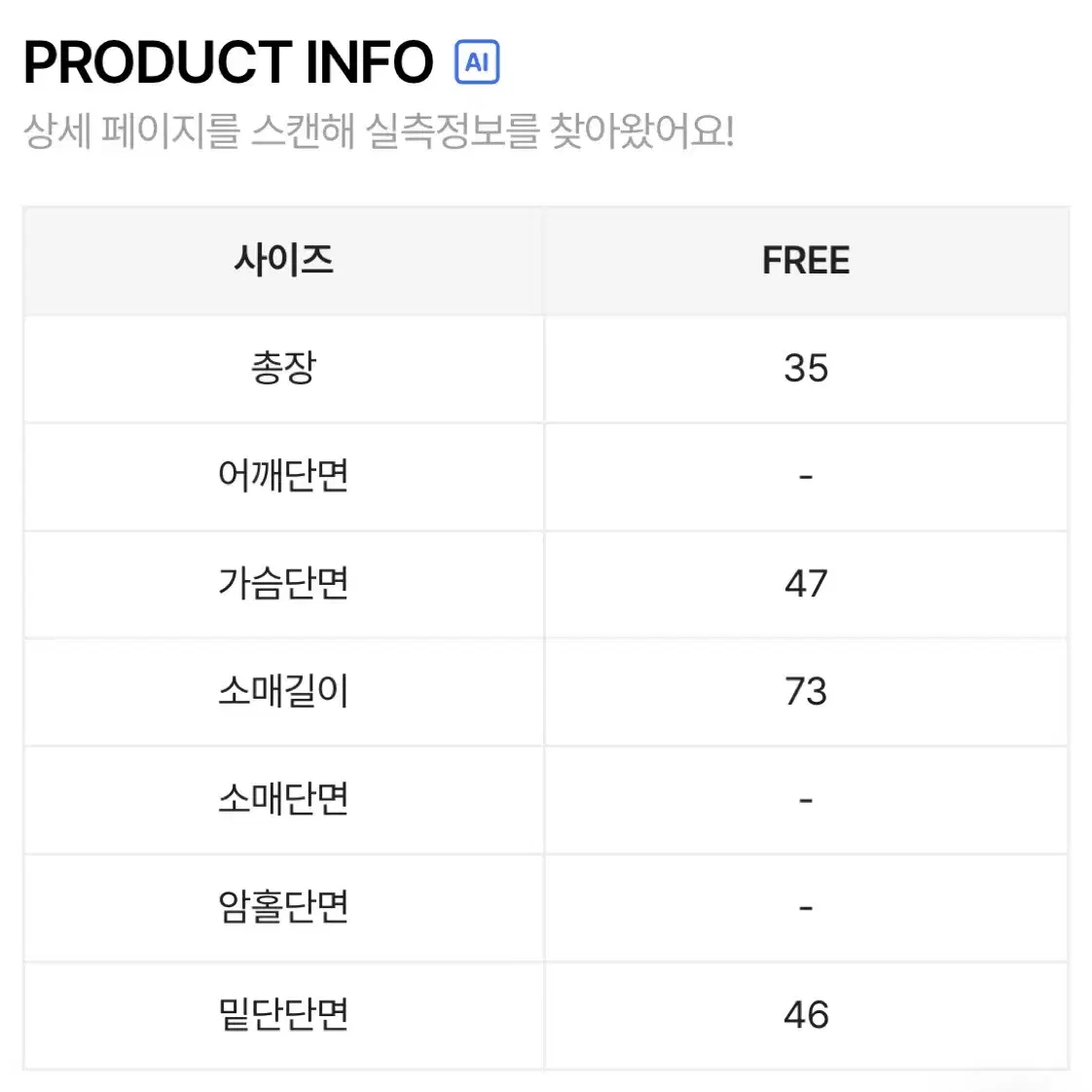The image size is (1092, 1092).
Task: Click the 밑단단면 value 46
Action: click(806, 1015)
